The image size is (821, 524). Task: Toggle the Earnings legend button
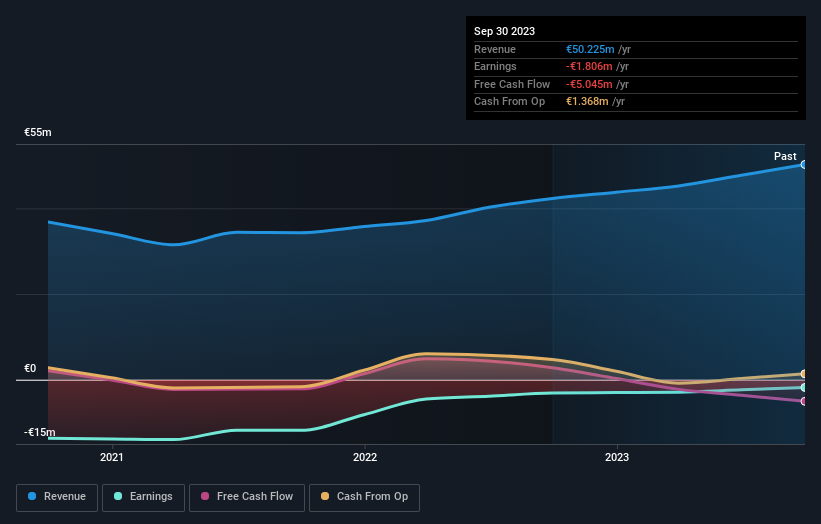[x=143, y=497]
